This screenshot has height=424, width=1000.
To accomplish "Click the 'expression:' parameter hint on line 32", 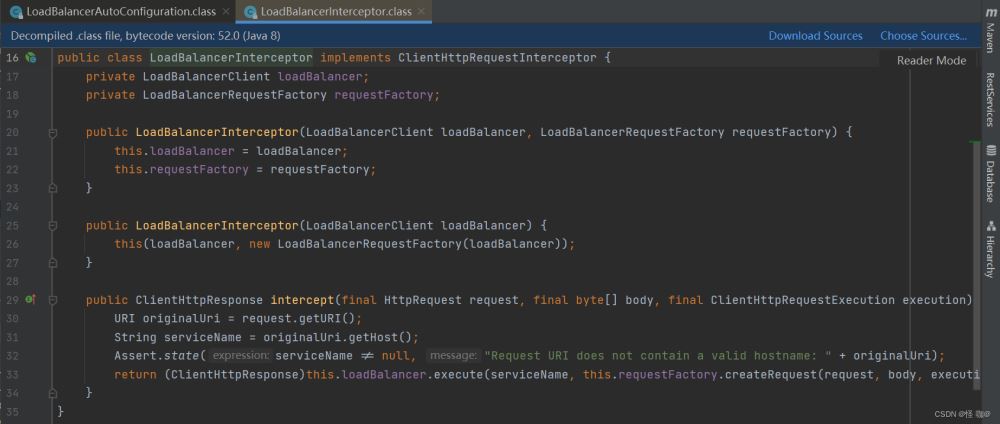I will [x=241, y=355].
